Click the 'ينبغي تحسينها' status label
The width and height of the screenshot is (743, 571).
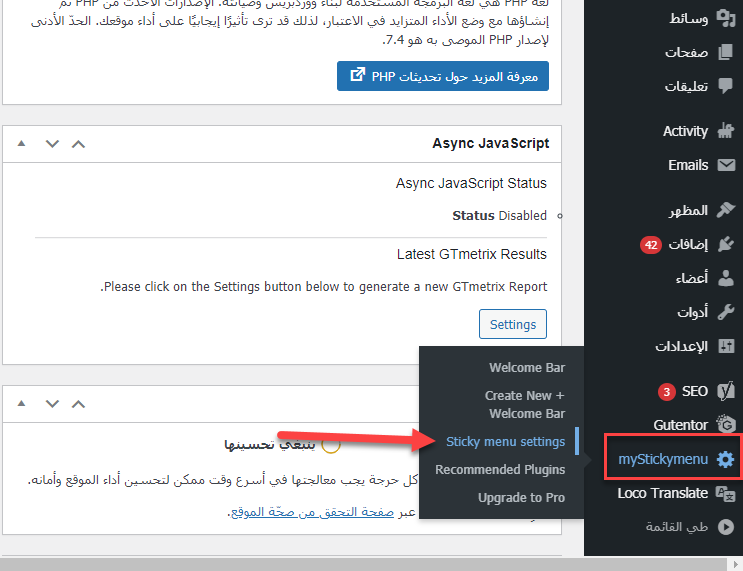(x=270, y=444)
